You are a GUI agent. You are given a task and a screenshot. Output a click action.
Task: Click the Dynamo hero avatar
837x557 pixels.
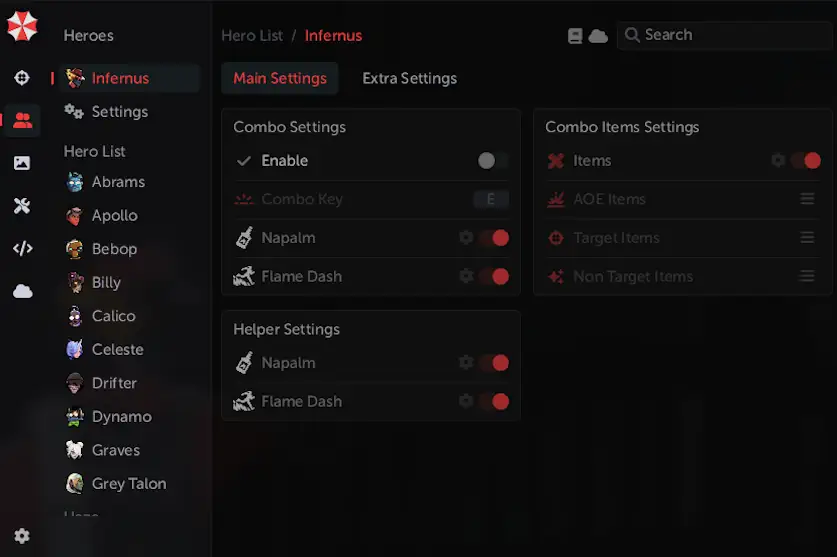(75, 417)
